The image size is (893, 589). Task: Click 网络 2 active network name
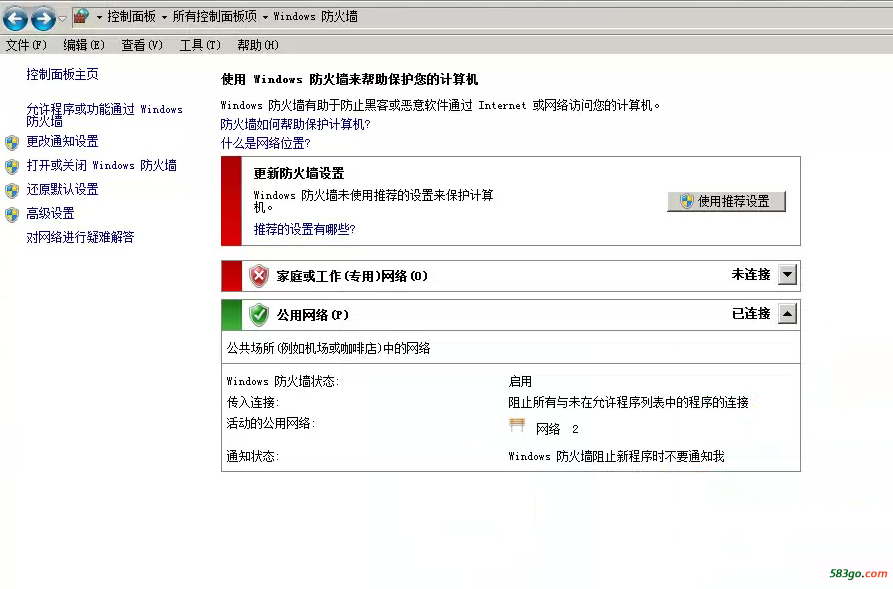[x=557, y=429]
